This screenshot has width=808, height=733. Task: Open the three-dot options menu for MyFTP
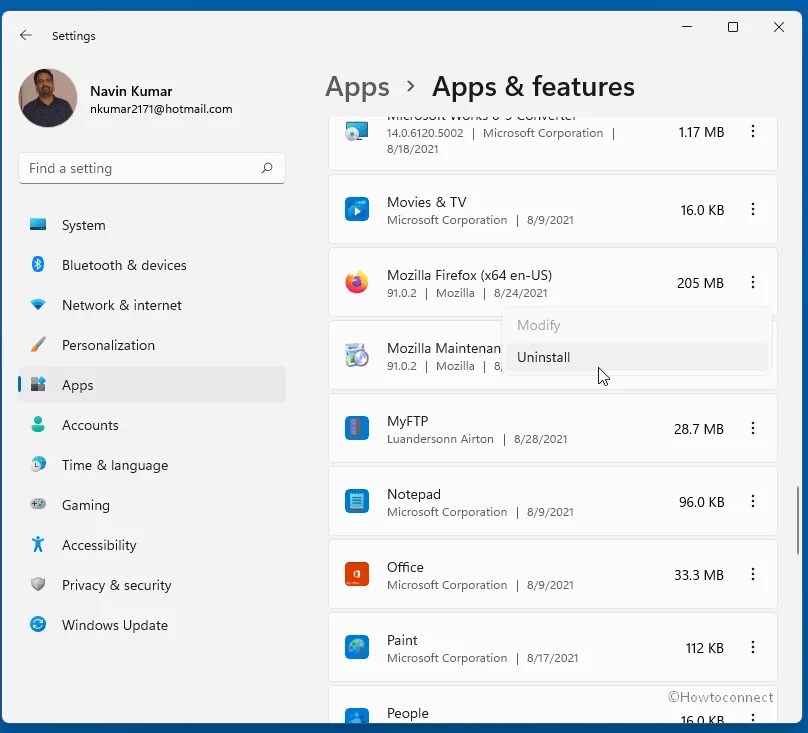click(753, 428)
